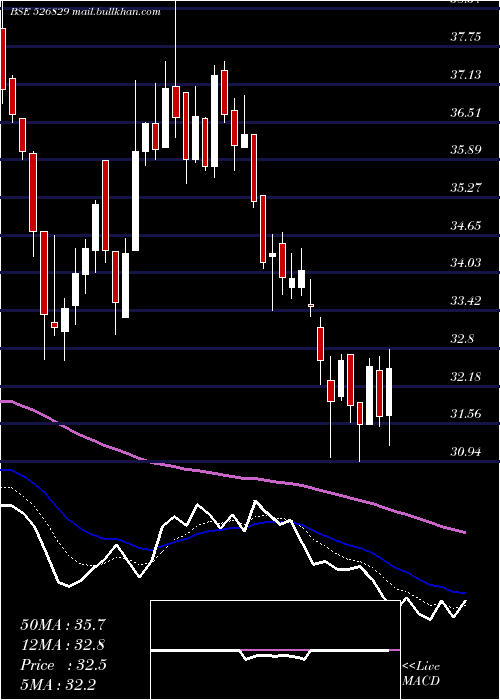Click the 37.75 price axis label
Viewport: 500px width, 700px height.
click(466, 37)
